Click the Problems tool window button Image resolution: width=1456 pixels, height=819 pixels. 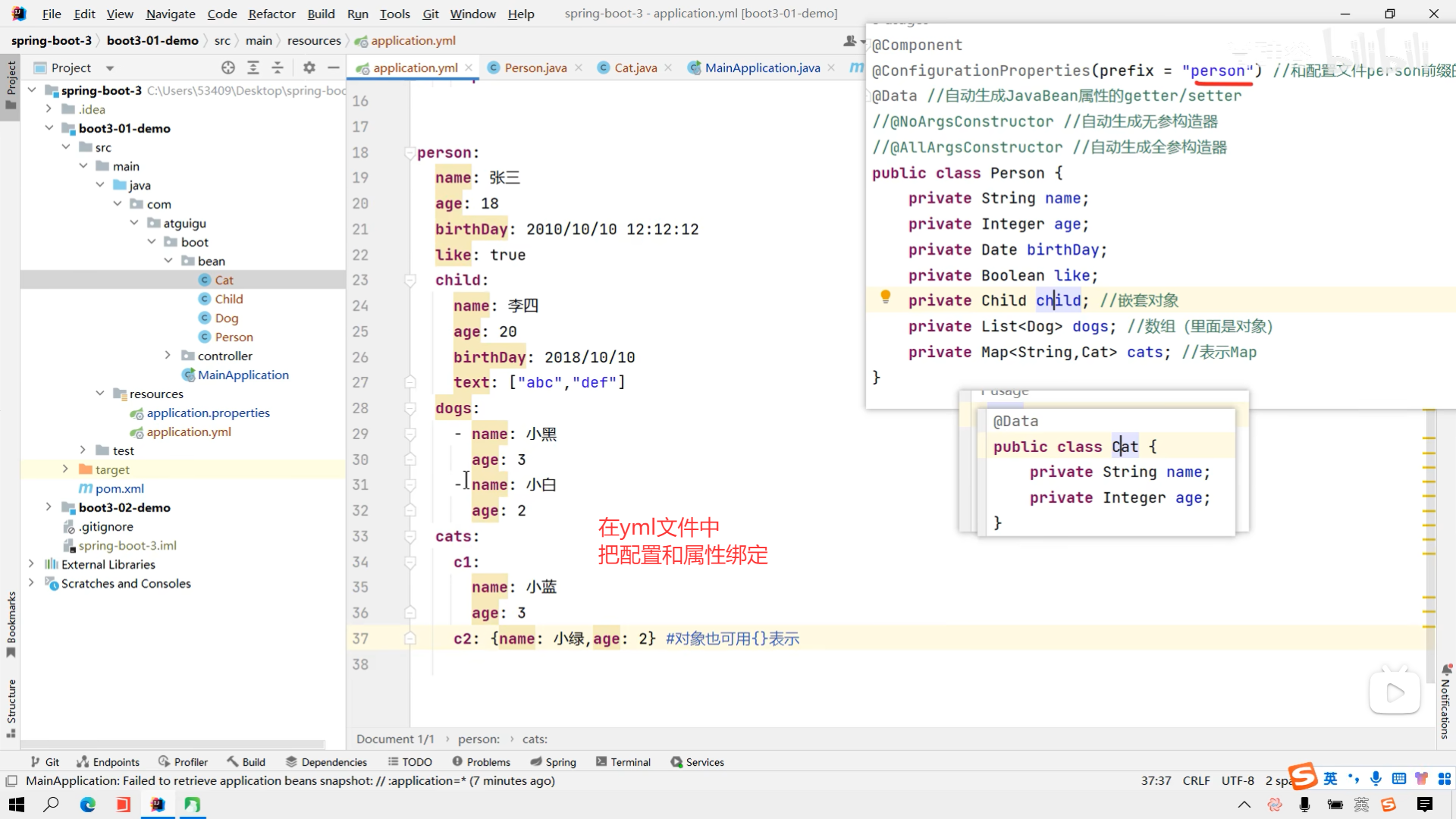click(x=482, y=762)
